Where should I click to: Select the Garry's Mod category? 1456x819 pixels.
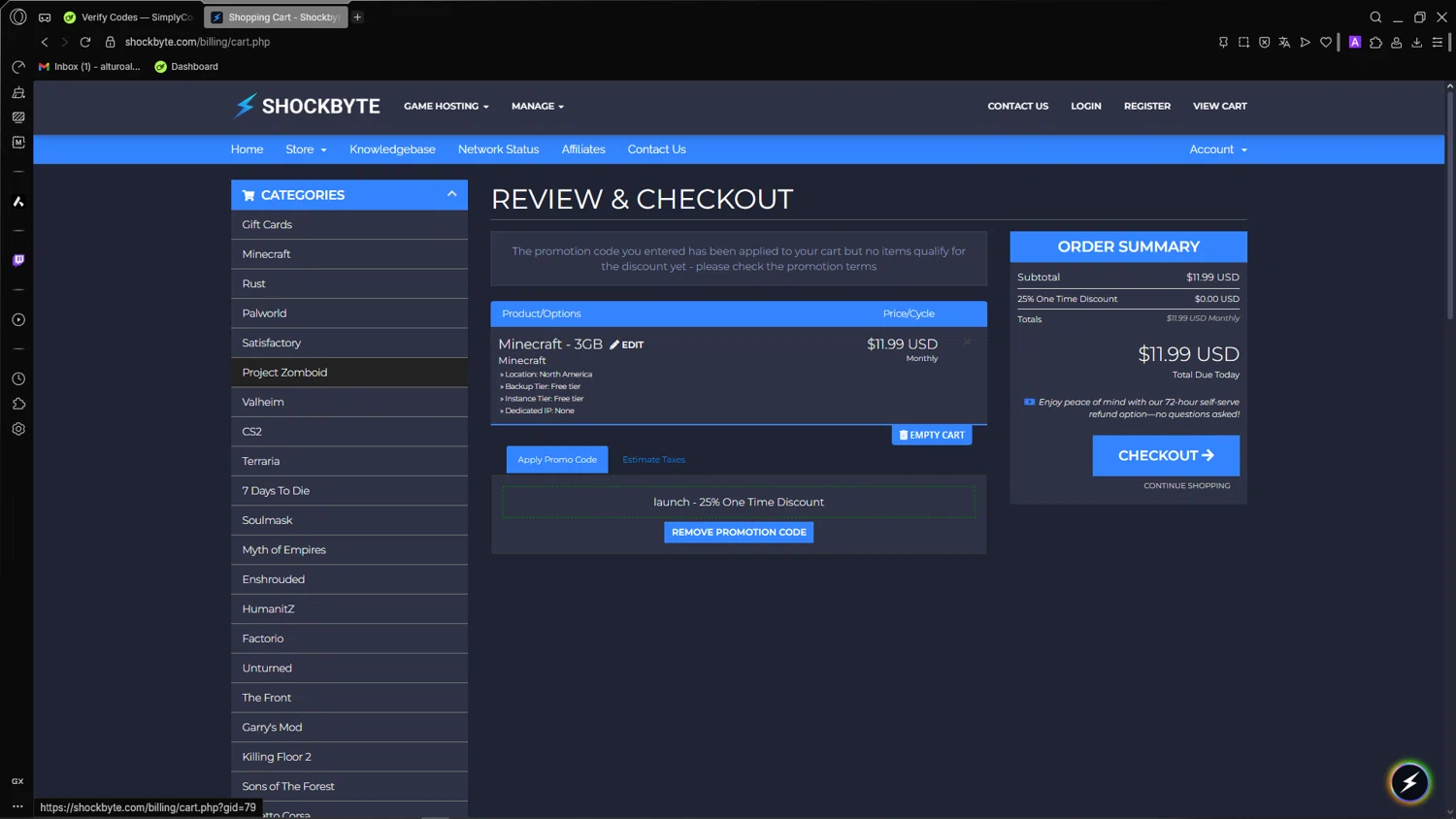pyautogui.click(x=349, y=727)
